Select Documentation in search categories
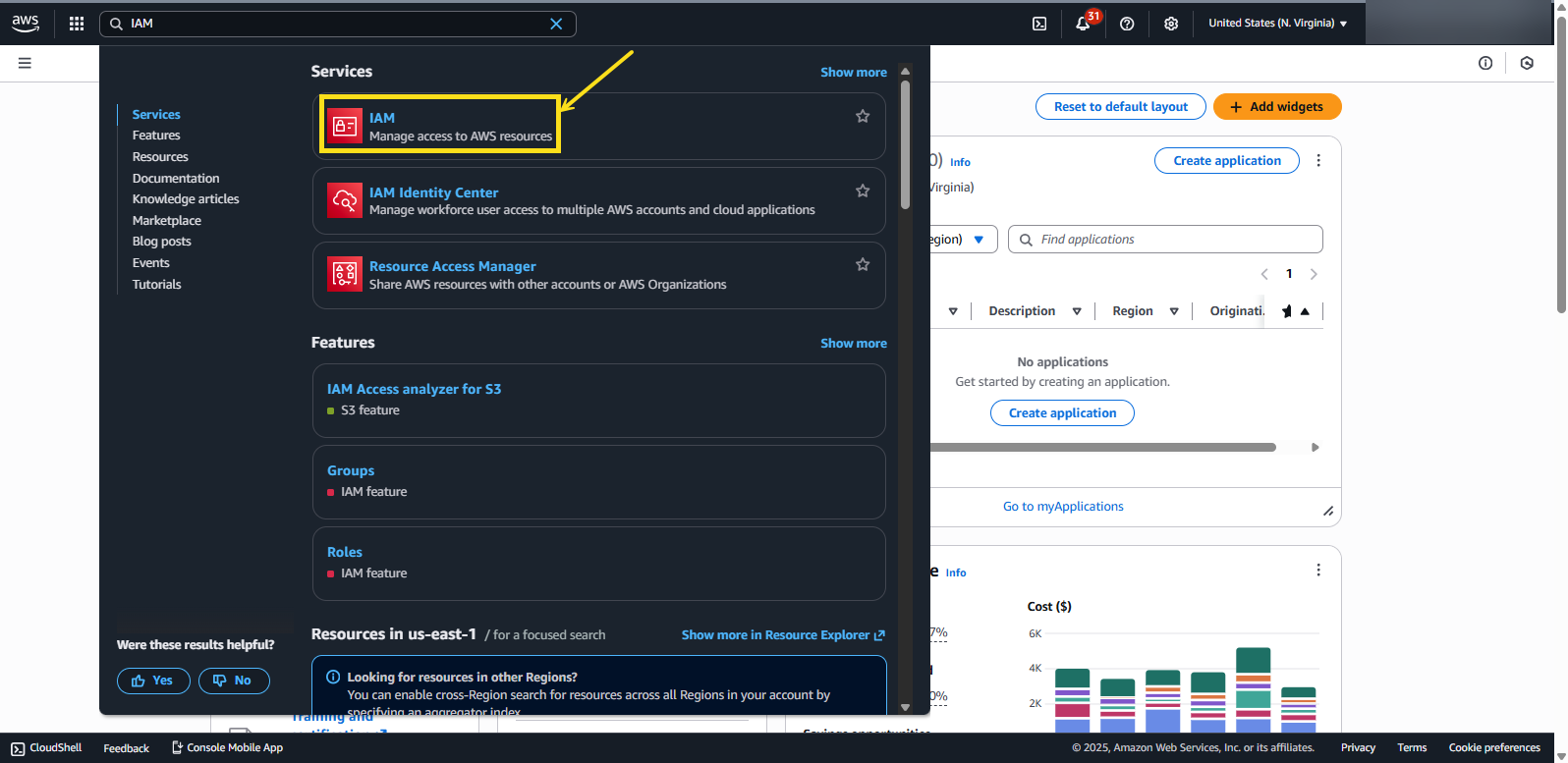The width and height of the screenshot is (1568, 763). coord(176,178)
